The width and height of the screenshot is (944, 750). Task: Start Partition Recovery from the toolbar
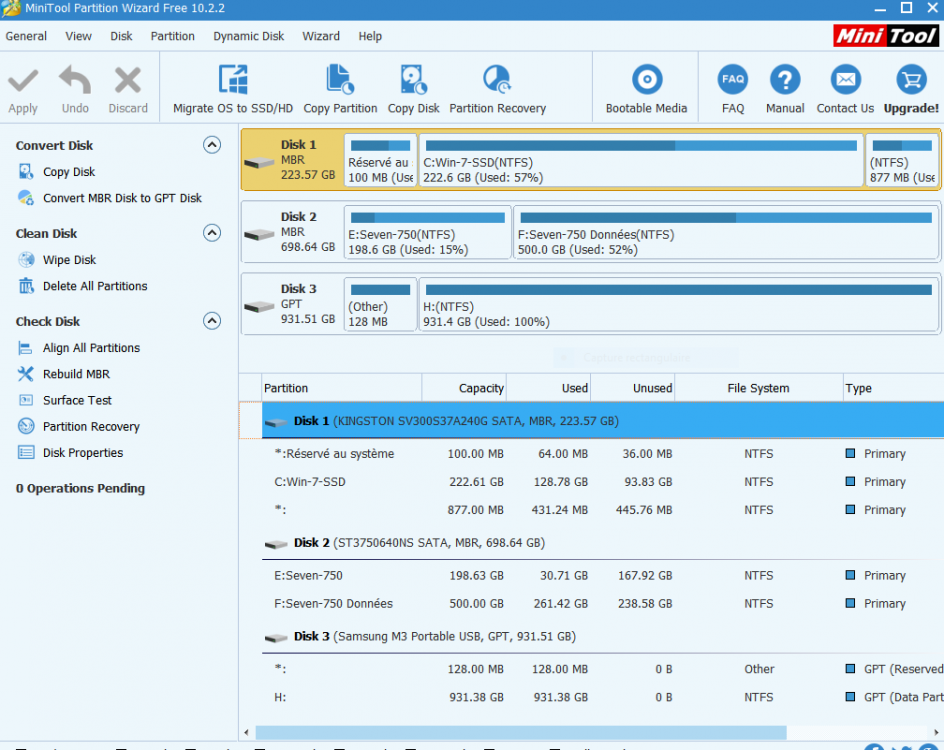click(x=497, y=80)
